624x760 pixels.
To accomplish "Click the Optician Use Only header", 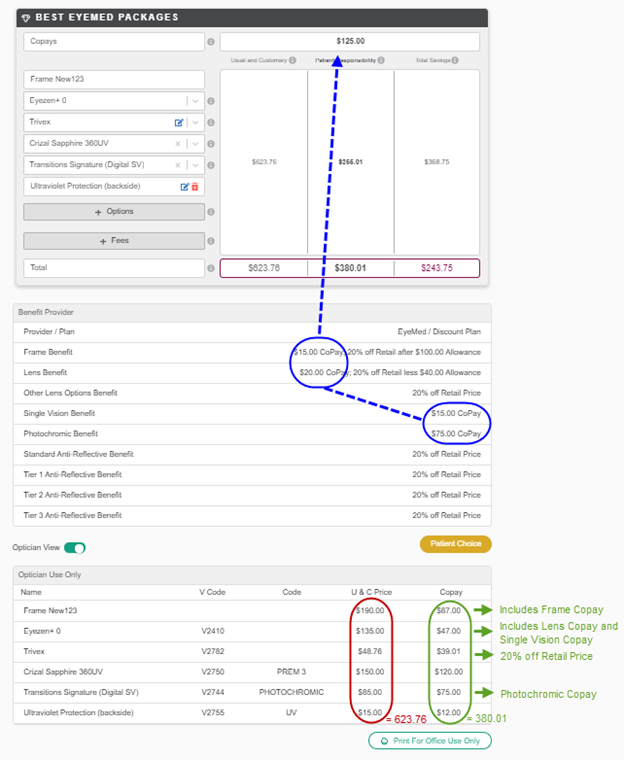I will [252, 575].
